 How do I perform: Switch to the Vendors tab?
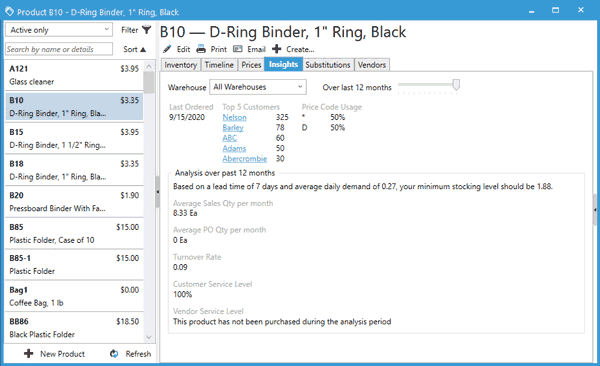pyautogui.click(x=372, y=65)
